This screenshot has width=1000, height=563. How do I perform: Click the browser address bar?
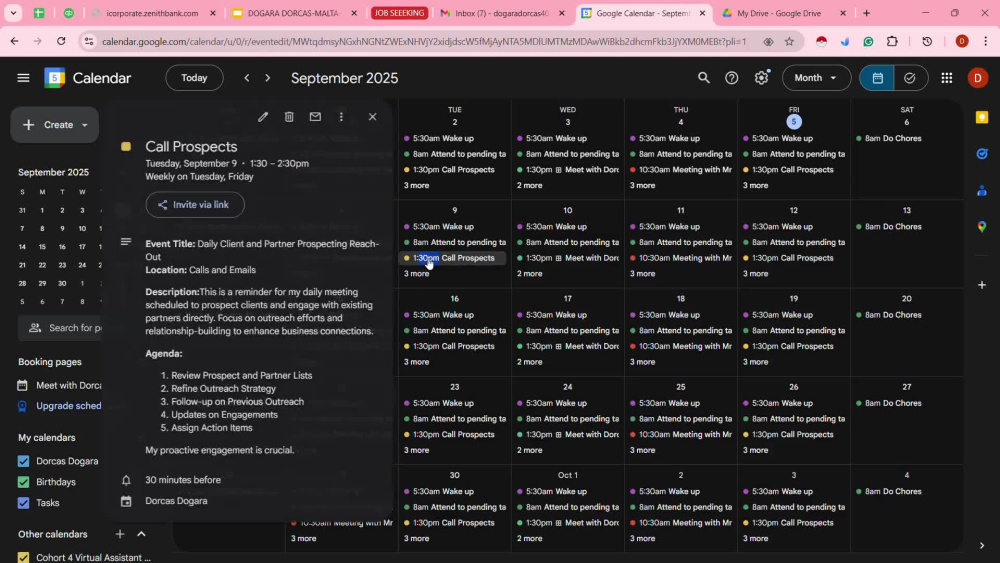(424, 41)
